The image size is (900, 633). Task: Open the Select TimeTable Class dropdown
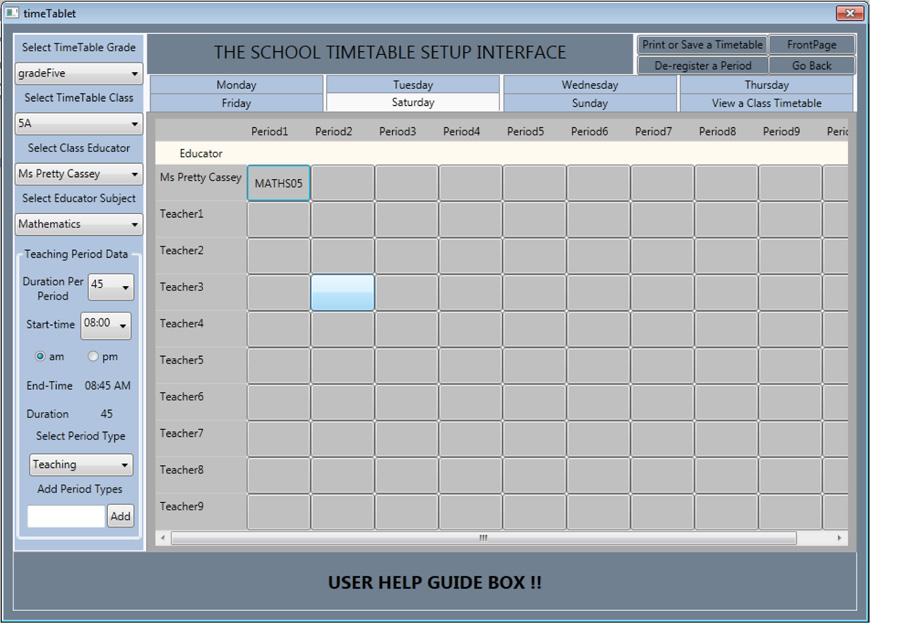pyautogui.click(x=77, y=122)
